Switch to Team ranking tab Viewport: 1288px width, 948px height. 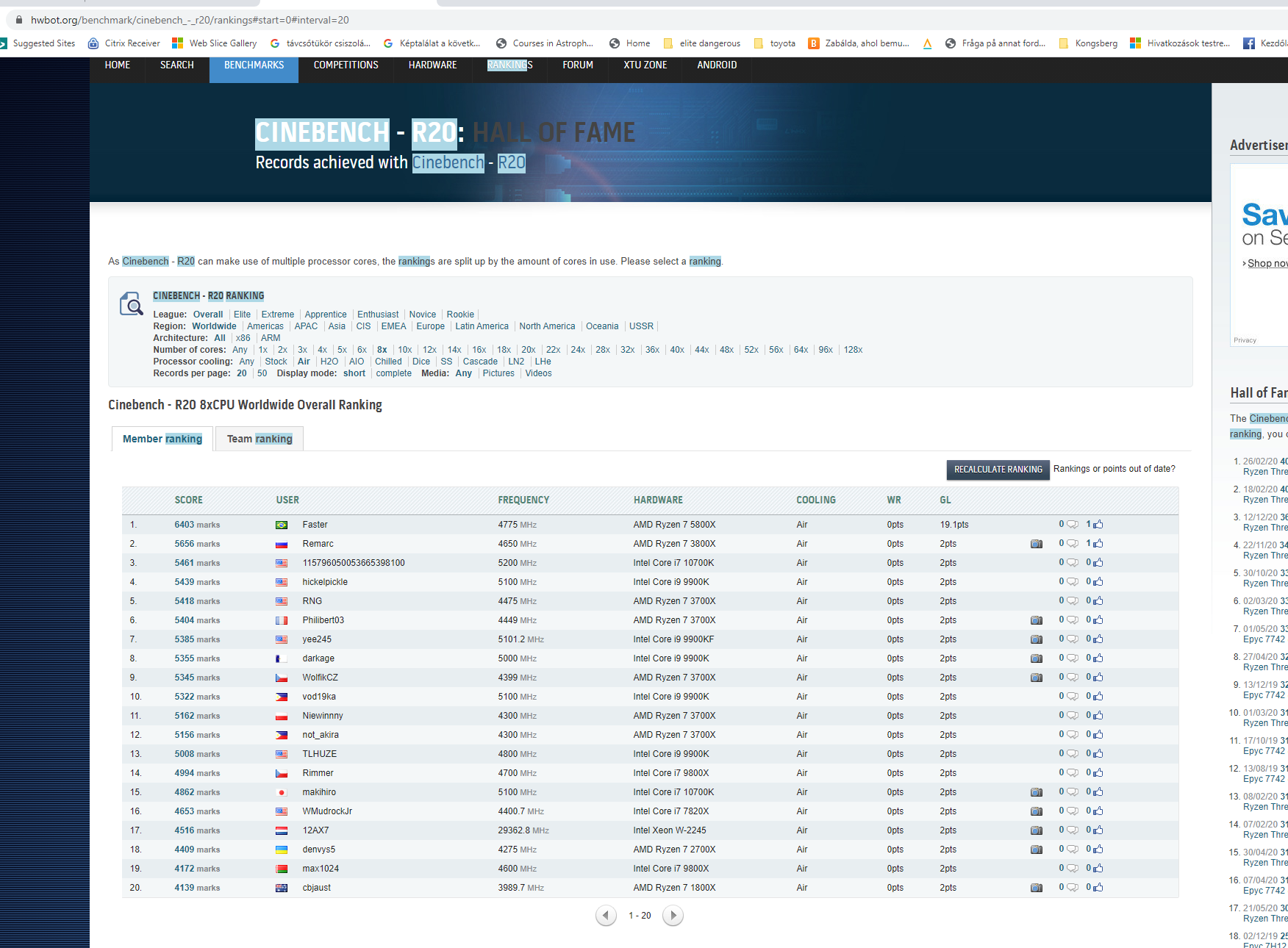(260, 439)
